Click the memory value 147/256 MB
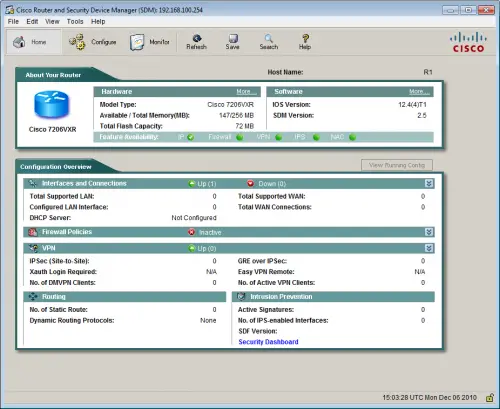The width and height of the screenshot is (500, 409). (236, 115)
